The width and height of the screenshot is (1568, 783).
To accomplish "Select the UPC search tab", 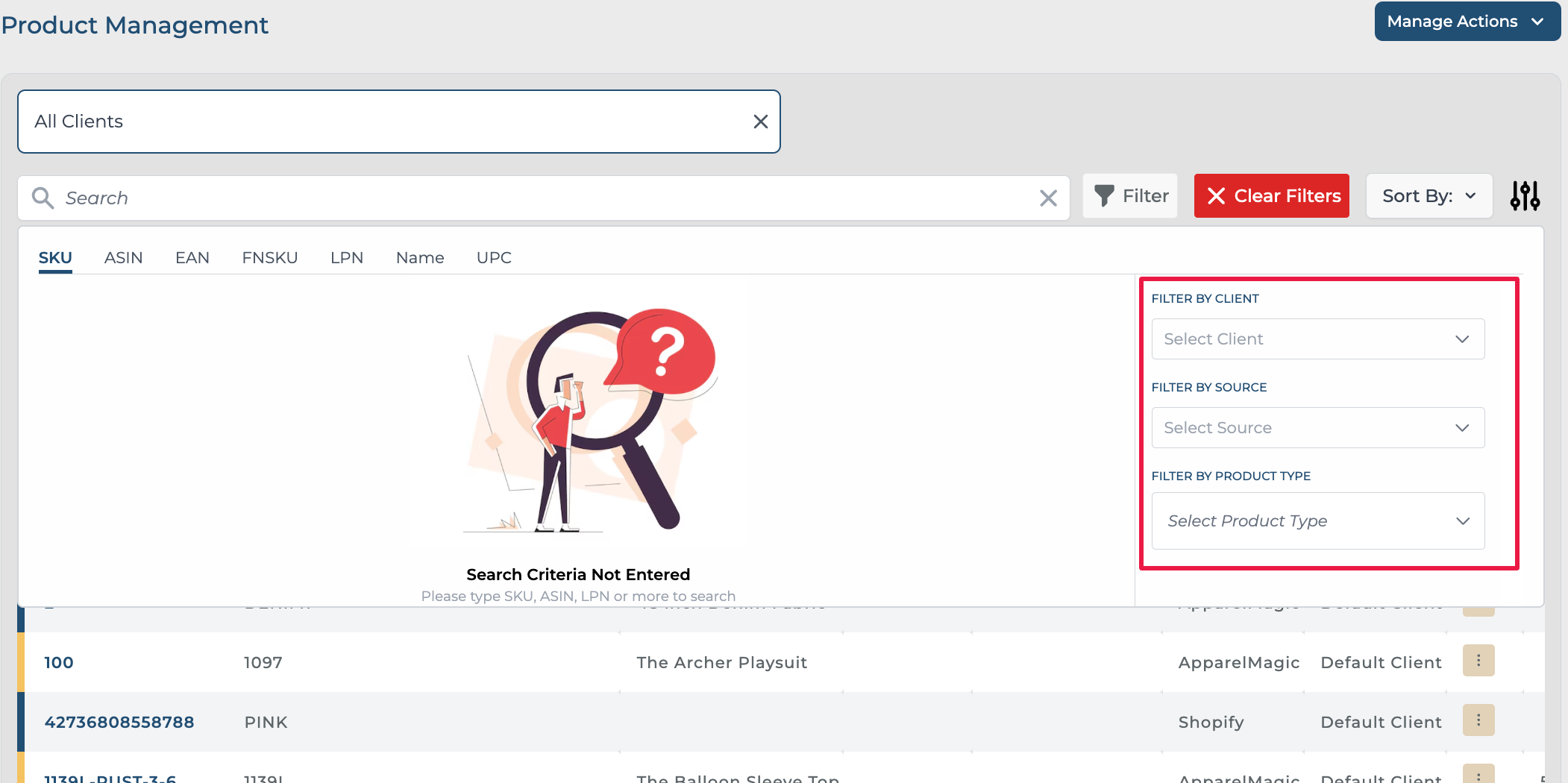I will (494, 258).
